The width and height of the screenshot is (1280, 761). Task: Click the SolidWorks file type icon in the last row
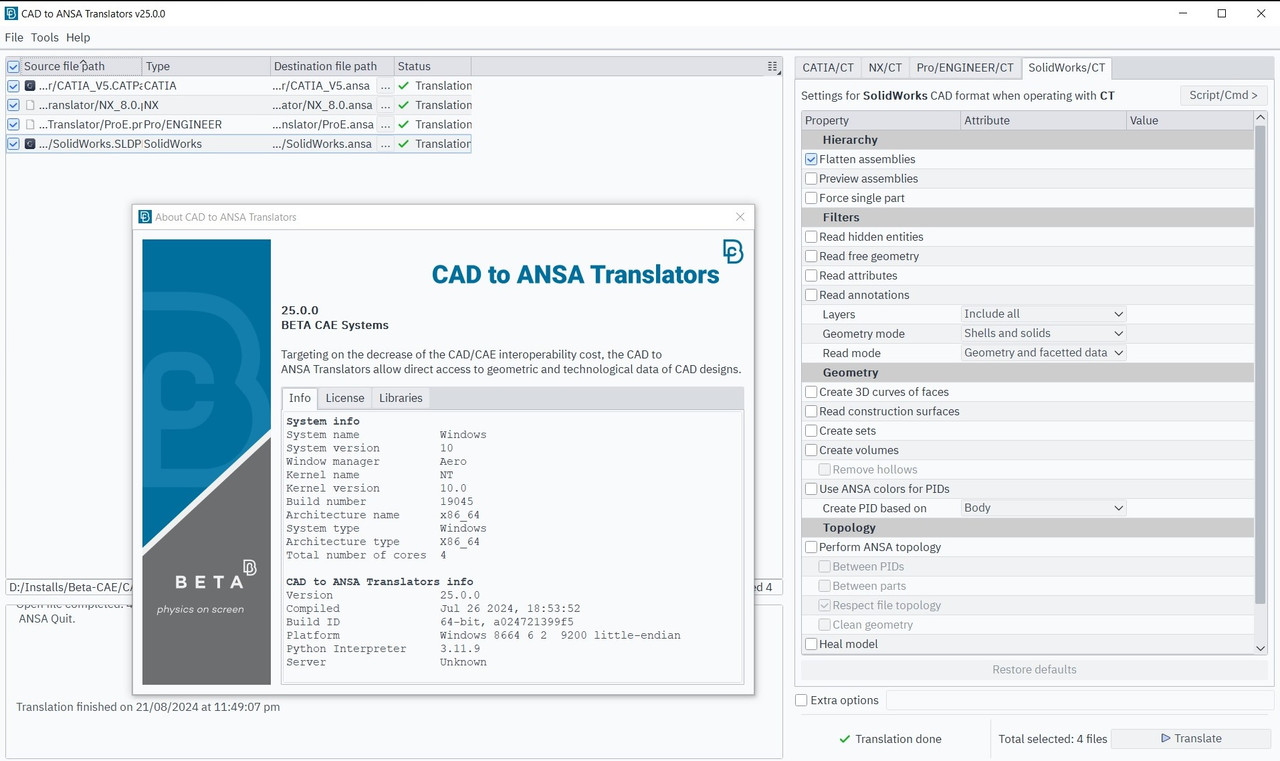coord(29,143)
